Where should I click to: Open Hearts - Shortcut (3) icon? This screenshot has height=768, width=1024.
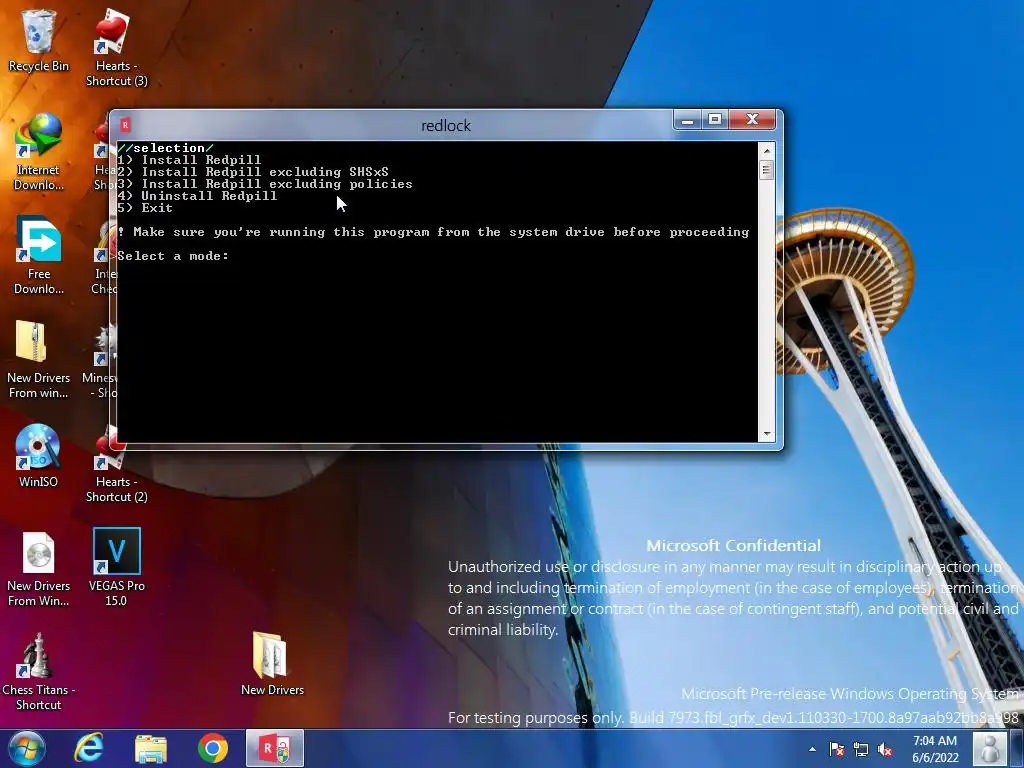(116, 48)
